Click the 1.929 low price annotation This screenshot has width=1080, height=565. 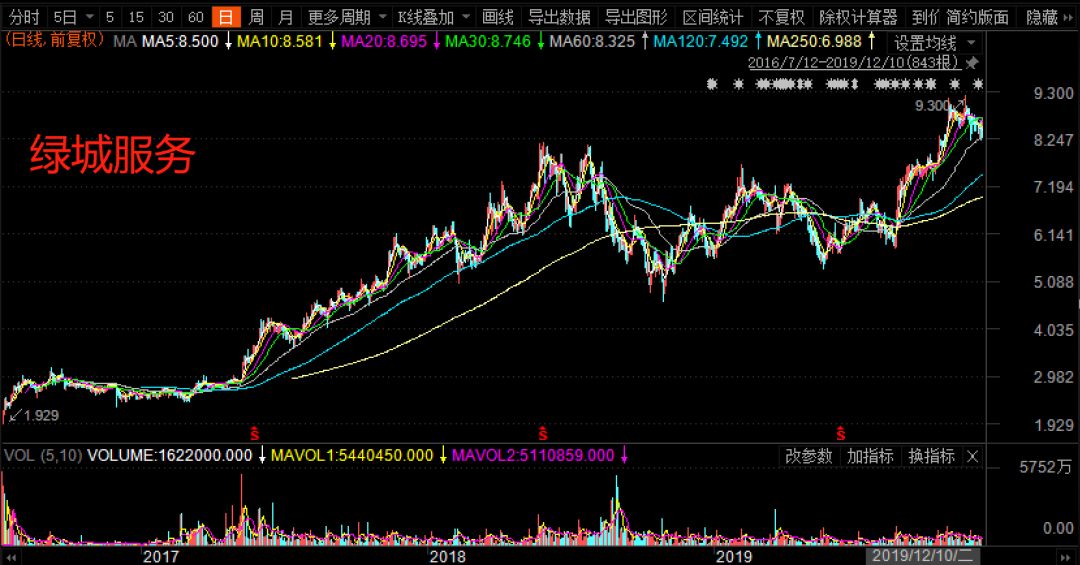(x=41, y=415)
